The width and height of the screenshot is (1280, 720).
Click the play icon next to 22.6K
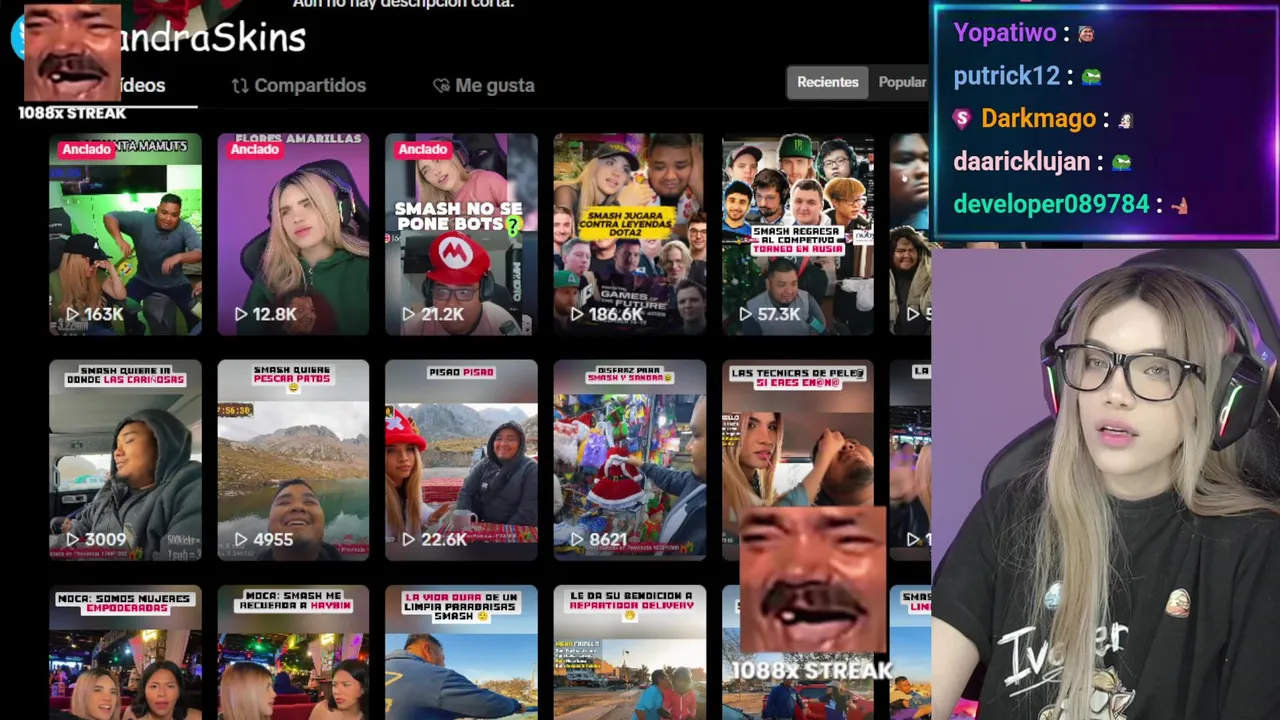tap(408, 540)
